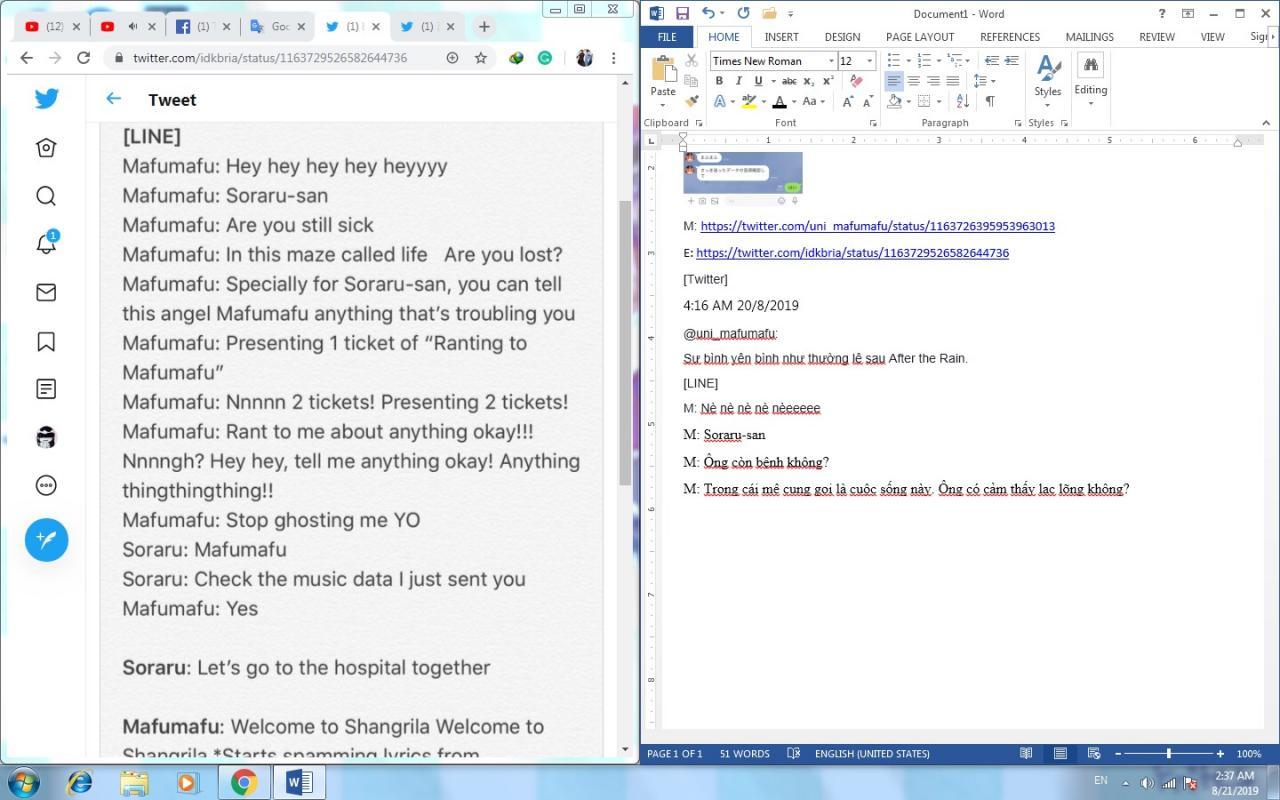Undo the last action in Word
This screenshot has width=1280, height=800.
coord(708,13)
